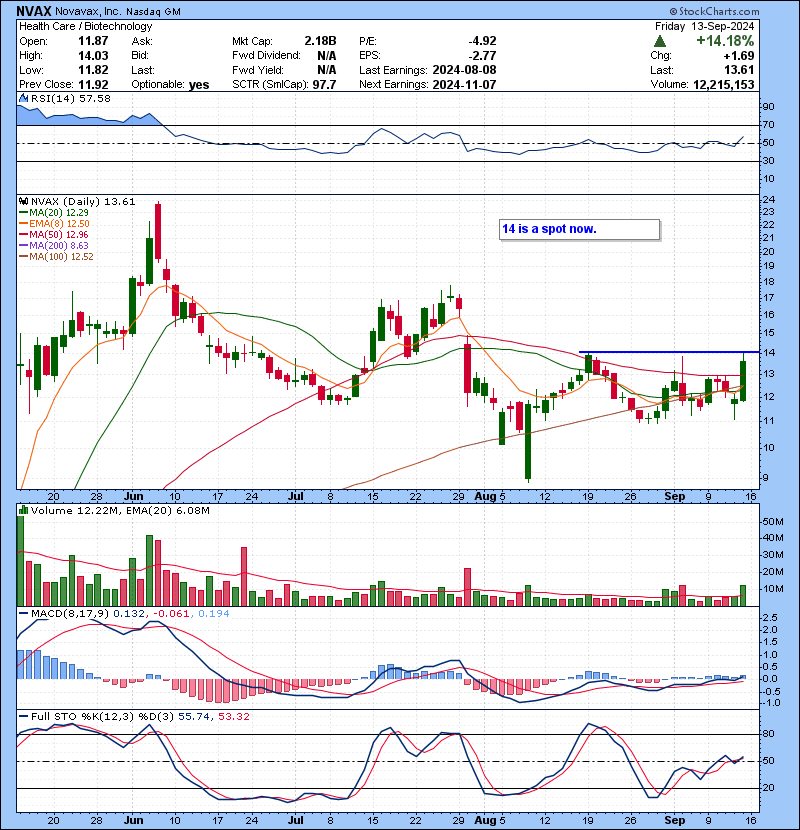Viewport: 800px width, 830px height.
Task: Click the NVAX (Daily) 13.61 chart label
Action: point(83,202)
